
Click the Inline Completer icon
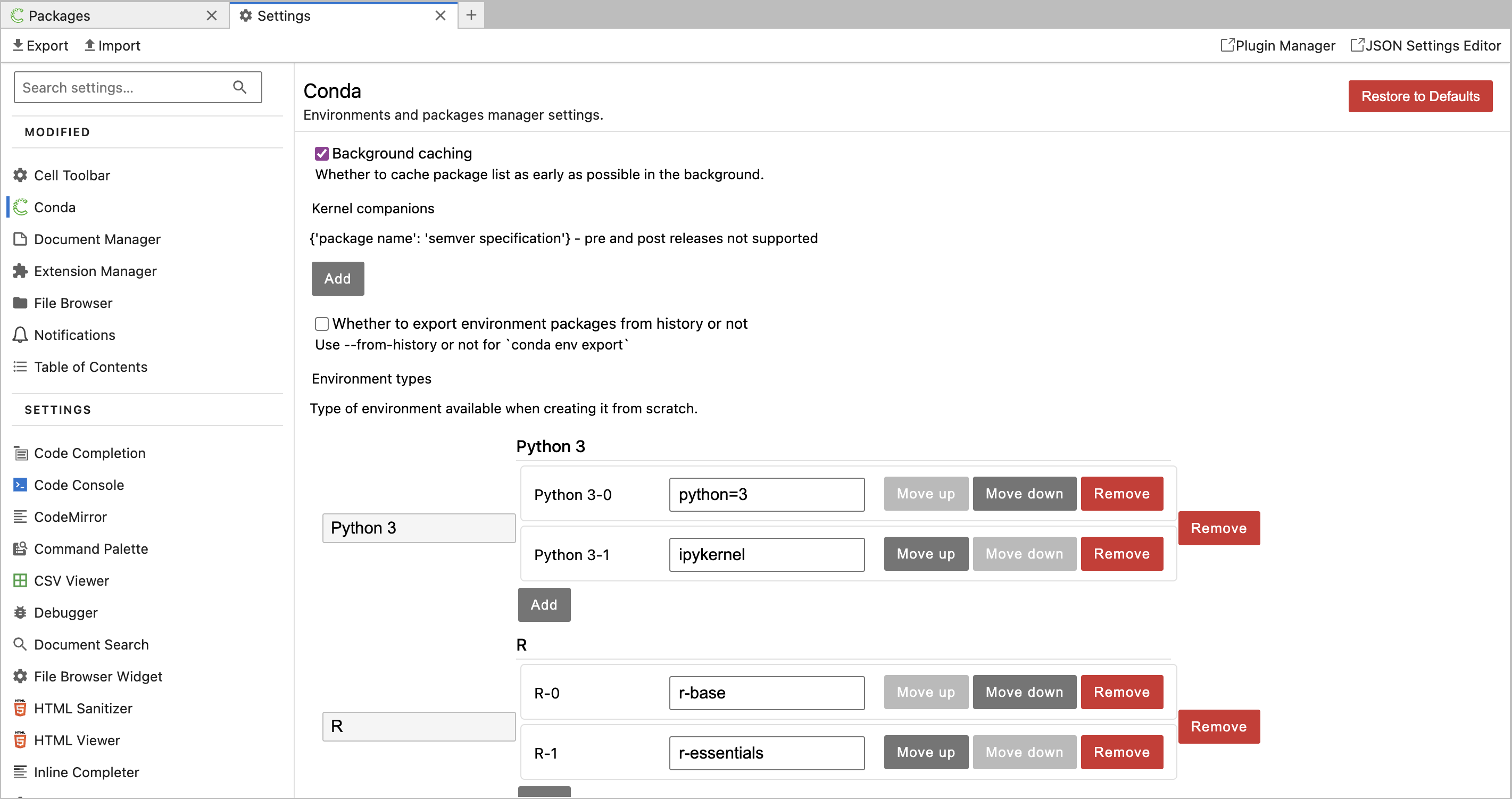click(x=20, y=771)
